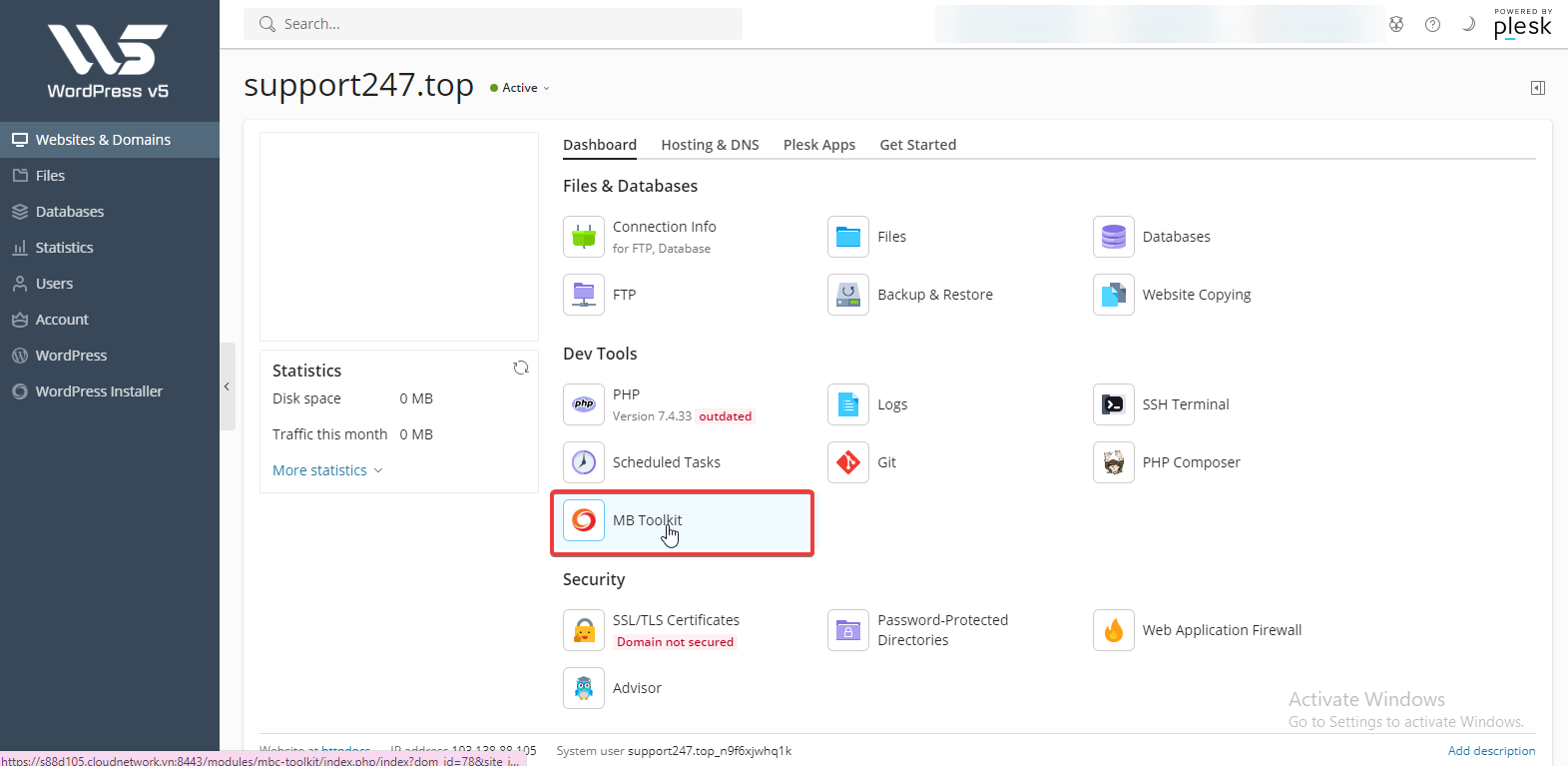Click the Backup & Restore label
1568x766 pixels.
click(x=935, y=295)
